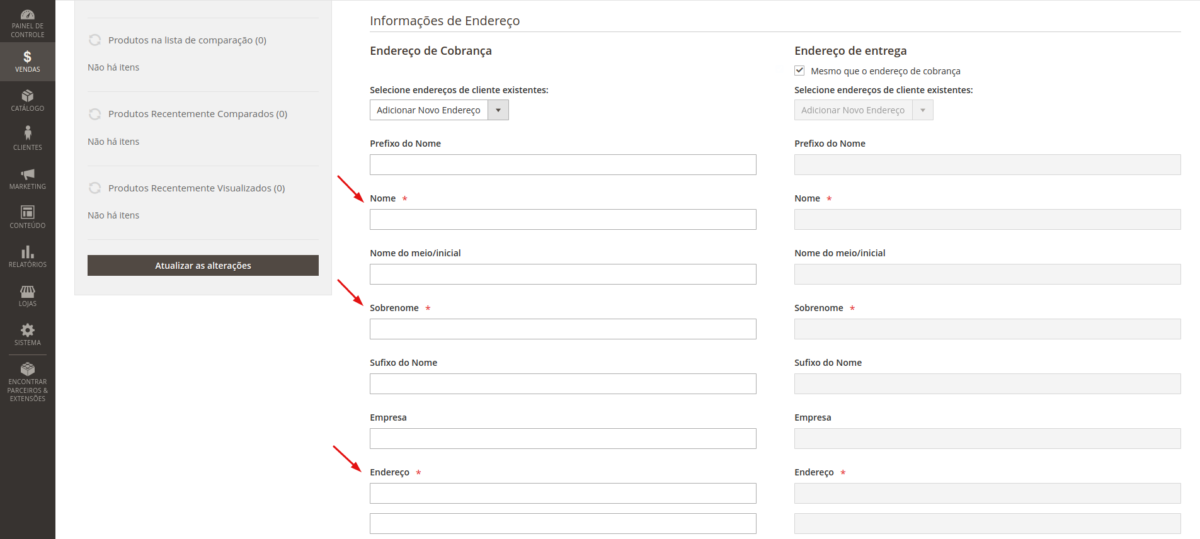The image size is (1200, 539).
Task: Expand Produtos Recentemente Visualizados section
Action: pos(186,188)
